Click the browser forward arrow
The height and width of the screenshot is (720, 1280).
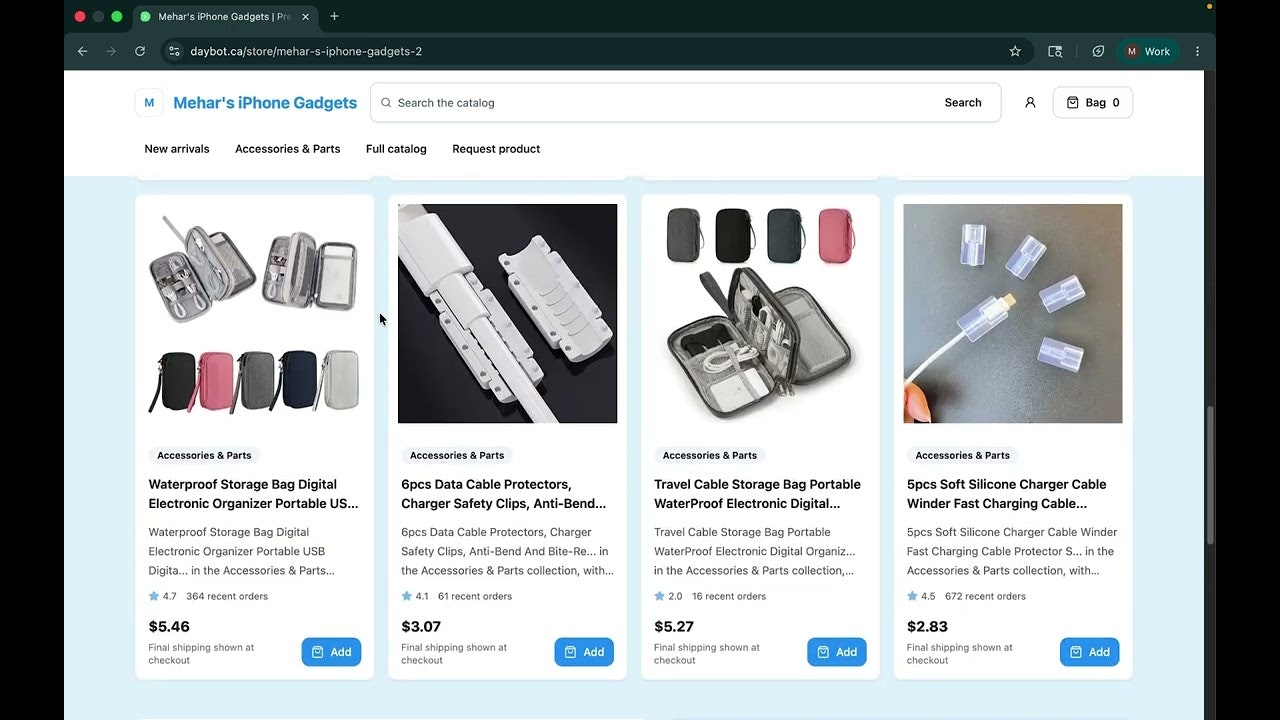[x=111, y=51]
